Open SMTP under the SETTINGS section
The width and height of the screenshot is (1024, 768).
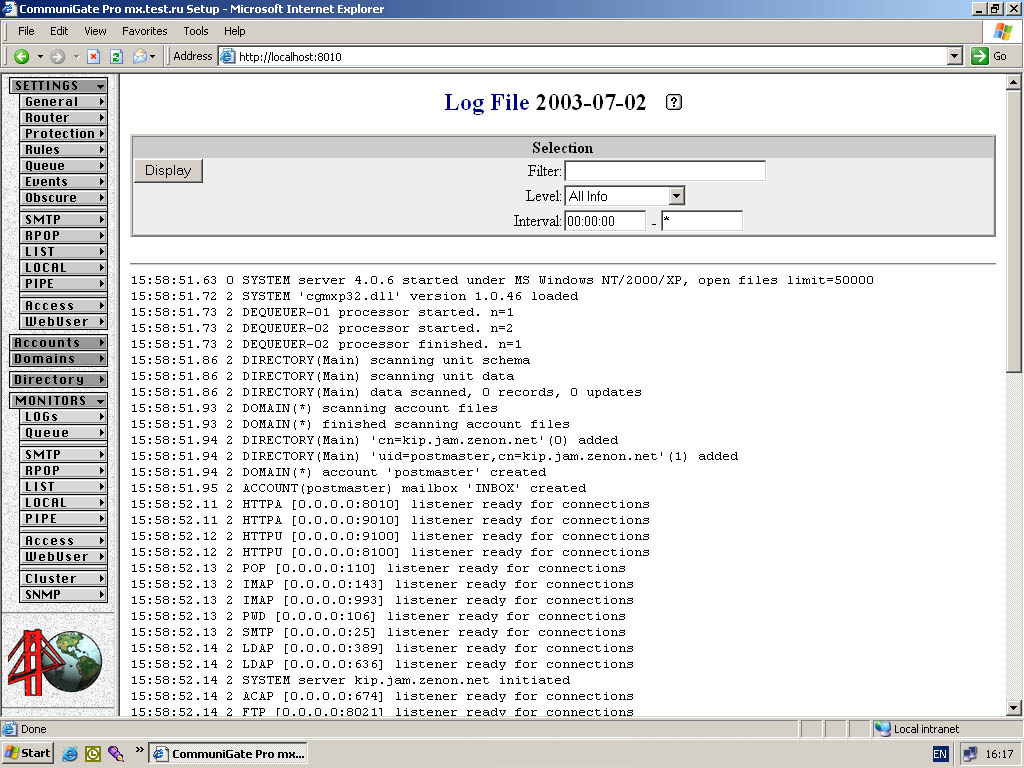click(63, 219)
